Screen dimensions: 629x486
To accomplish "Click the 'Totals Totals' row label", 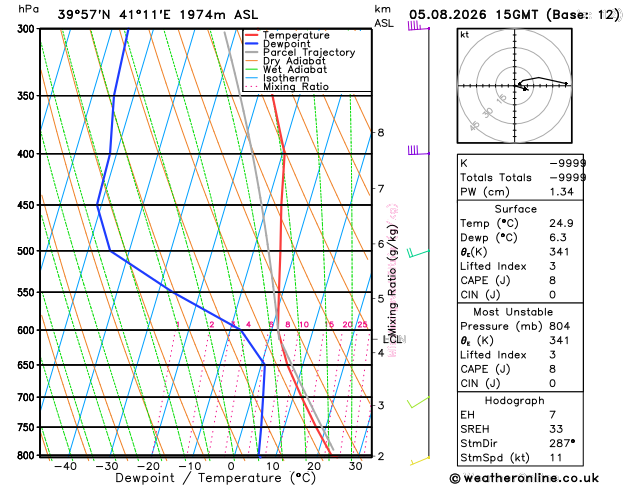I will pyautogui.click(x=496, y=178).
